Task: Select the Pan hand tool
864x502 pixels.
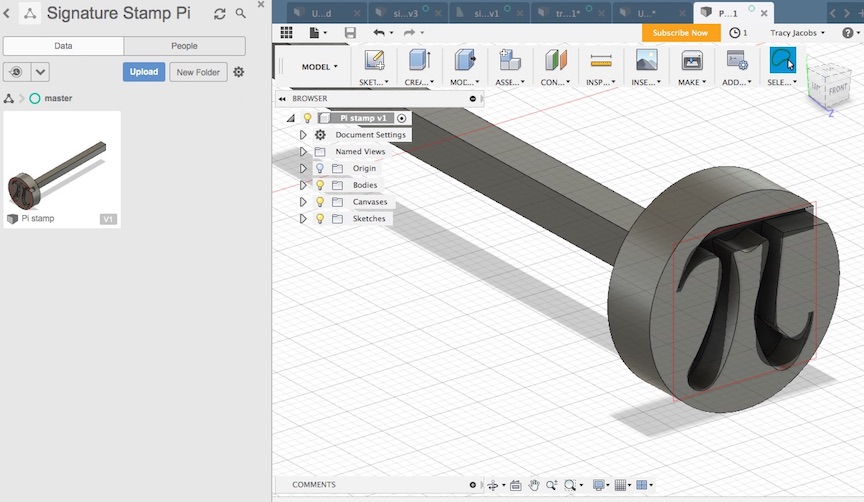Action: (533, 485)
